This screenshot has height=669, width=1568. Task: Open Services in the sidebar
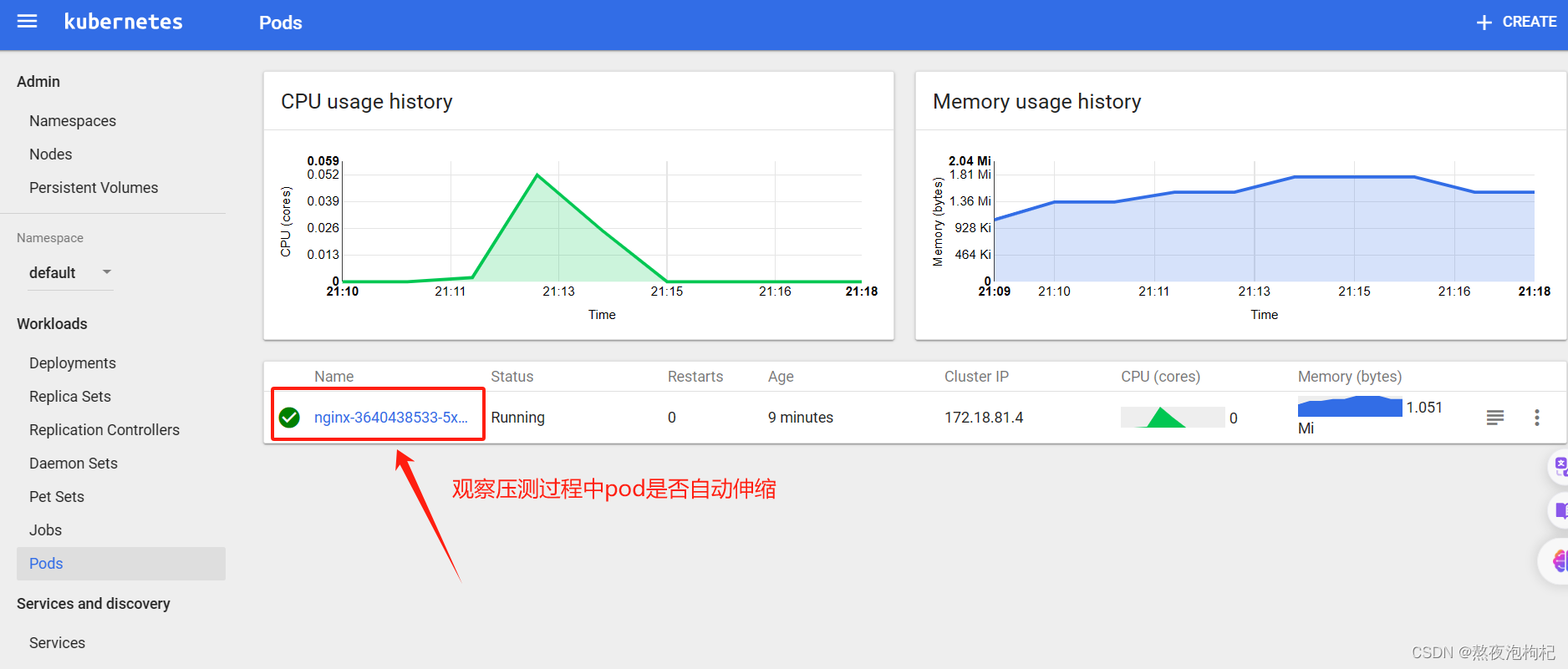click(x=57, y=643)
